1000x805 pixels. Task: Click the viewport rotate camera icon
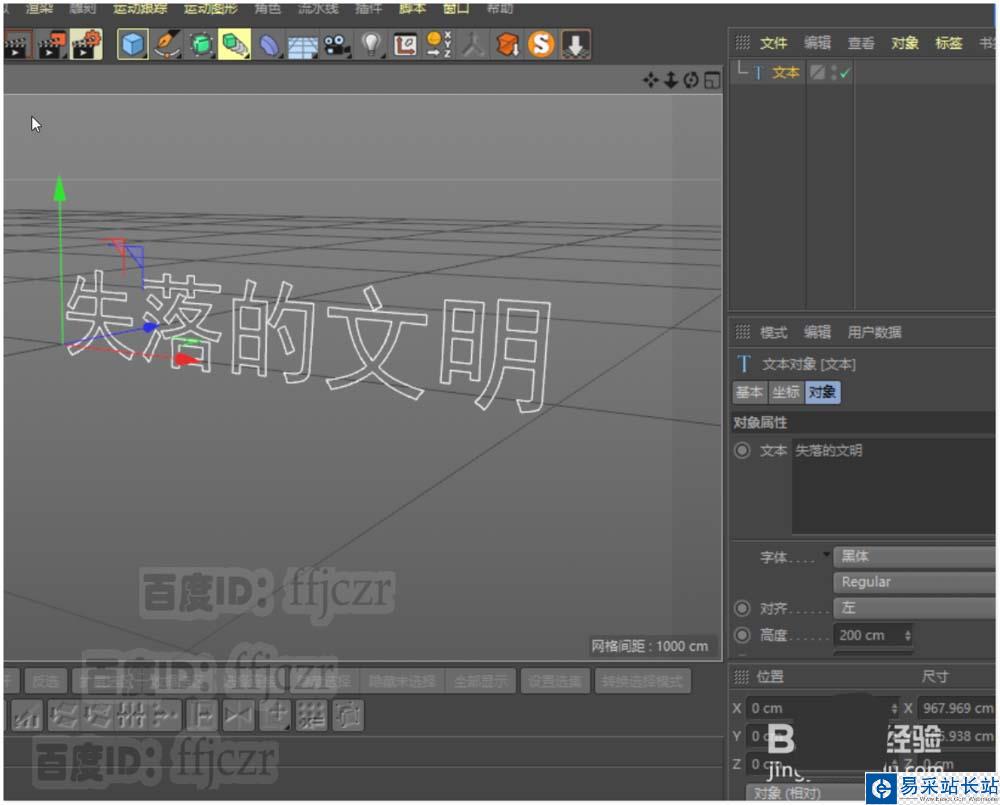[691, 80]
